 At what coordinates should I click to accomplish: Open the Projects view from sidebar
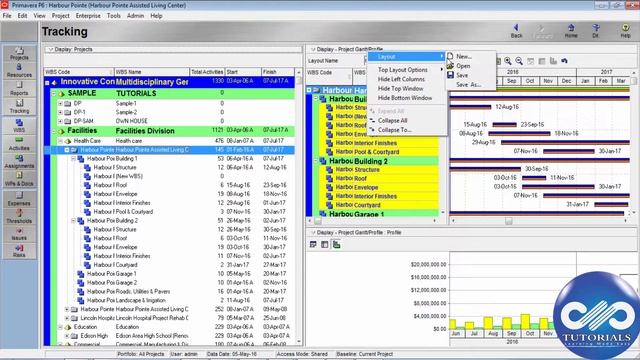[19, 53]
